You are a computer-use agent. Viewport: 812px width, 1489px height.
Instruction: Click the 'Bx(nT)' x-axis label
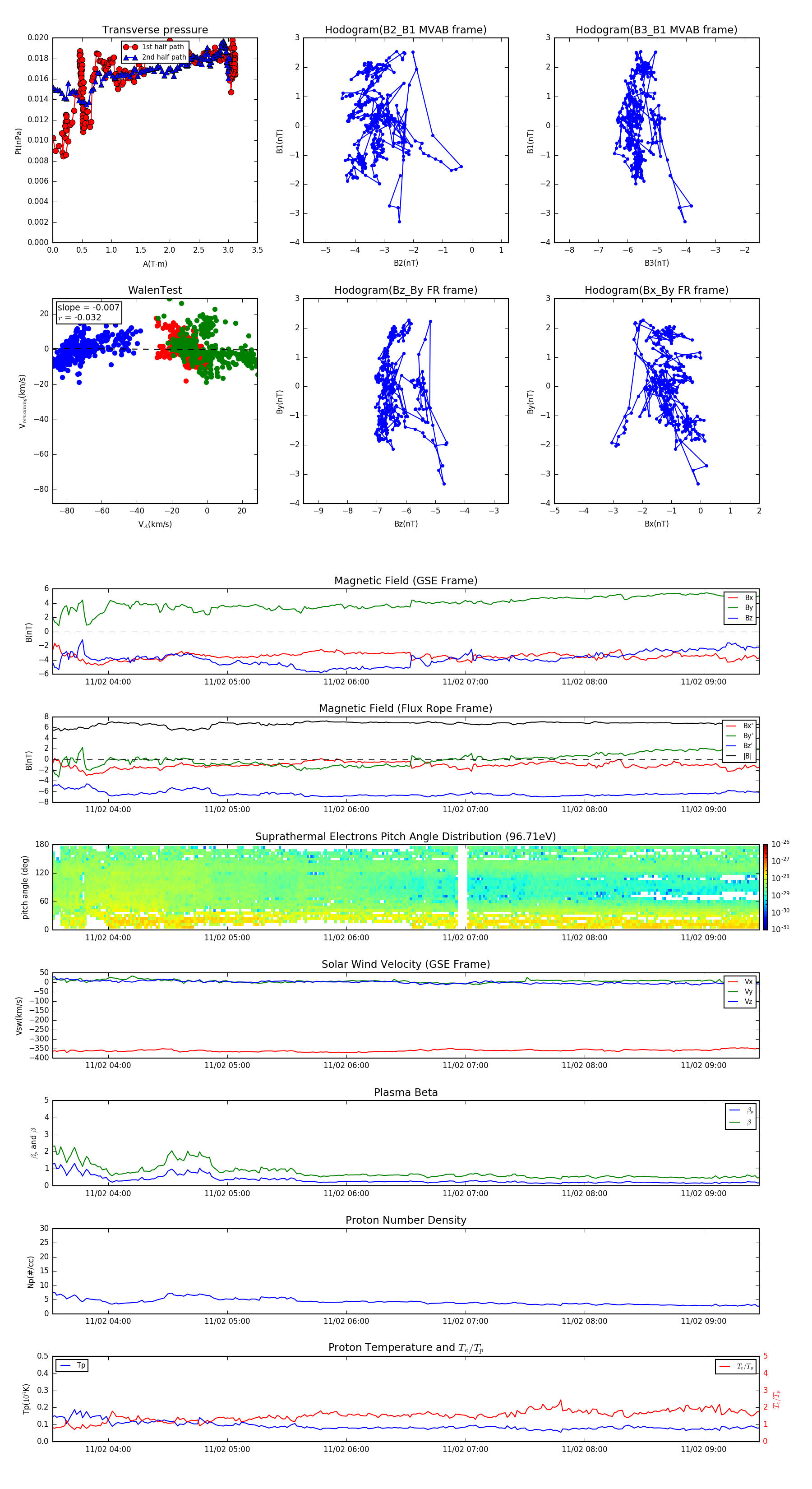[x=656, y=524]
